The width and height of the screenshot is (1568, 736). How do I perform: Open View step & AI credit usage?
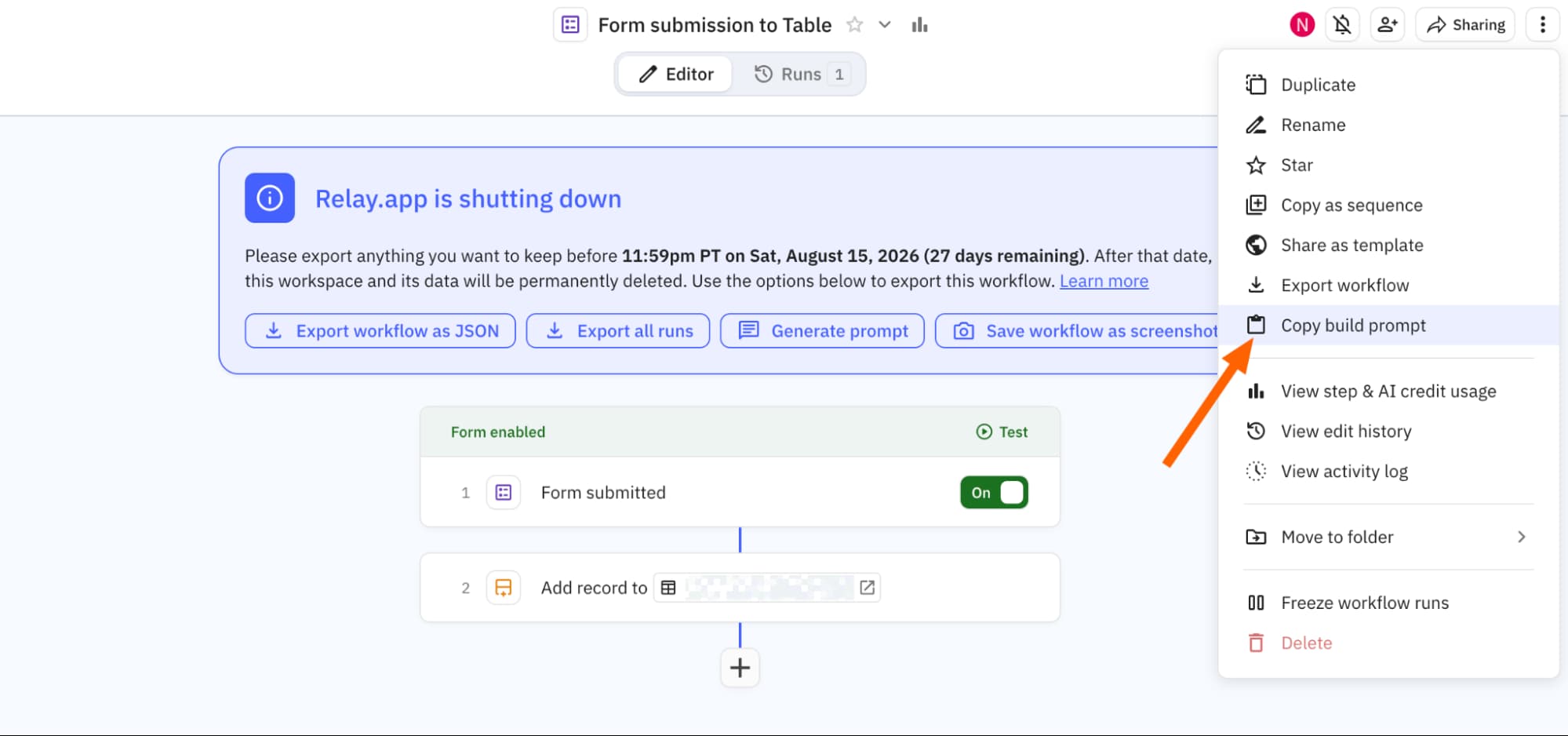pyautogui.click(x=1388, y=391)
